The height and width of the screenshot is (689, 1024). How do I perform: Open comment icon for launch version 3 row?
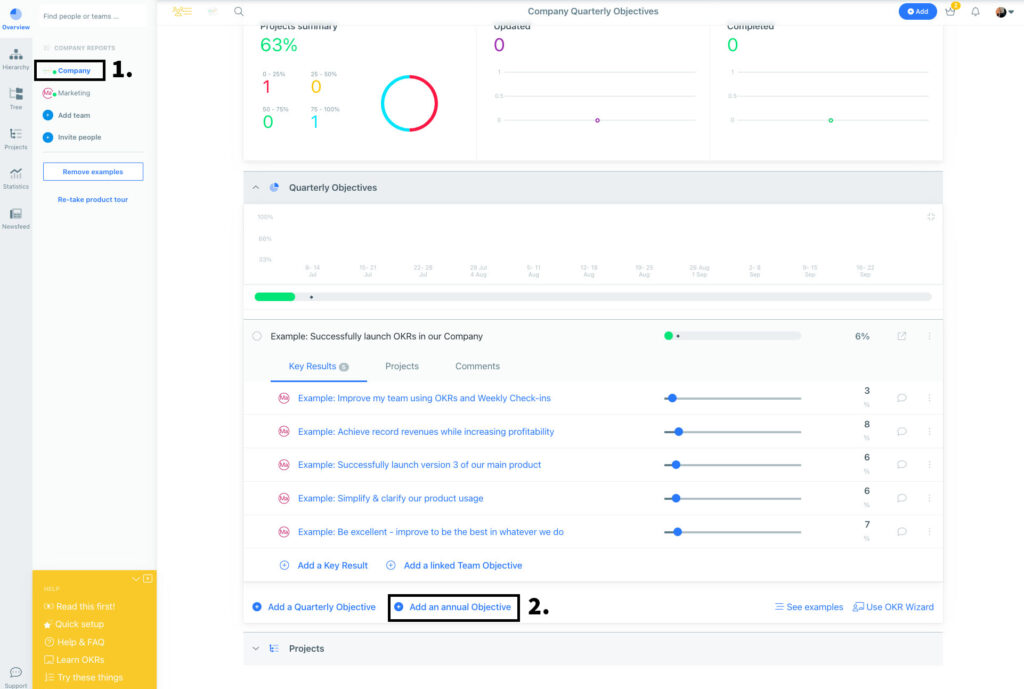902,464
